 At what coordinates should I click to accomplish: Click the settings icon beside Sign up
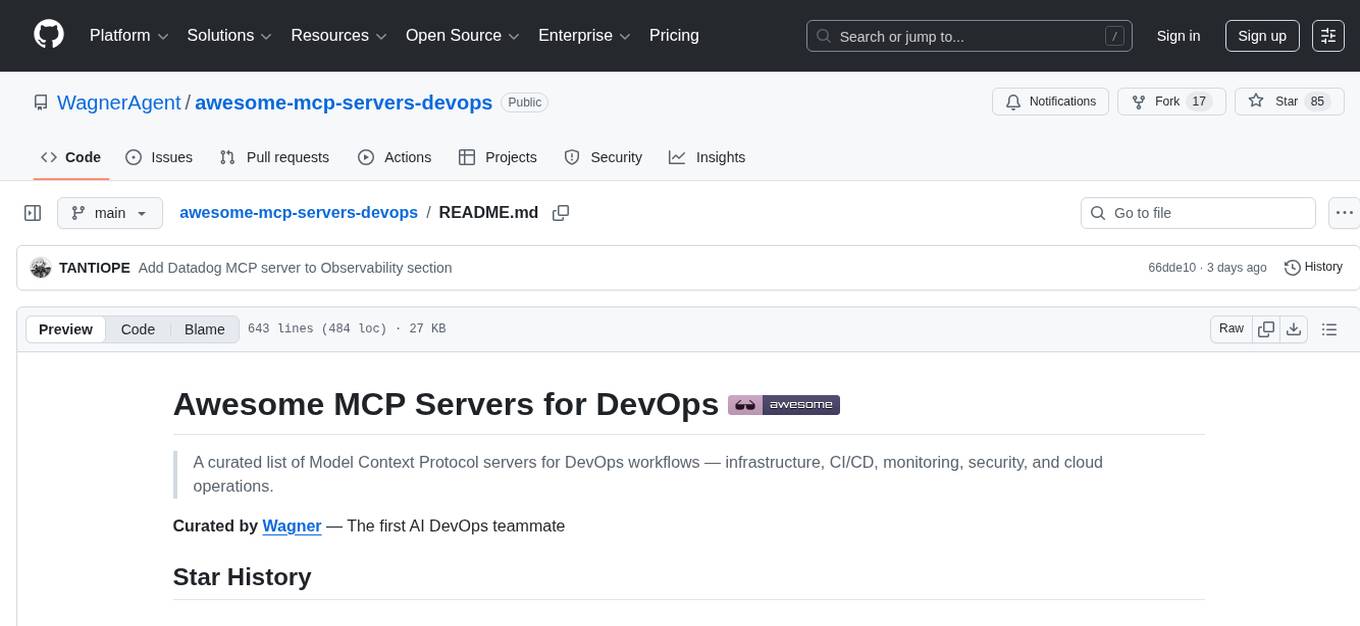point(1328,35)
